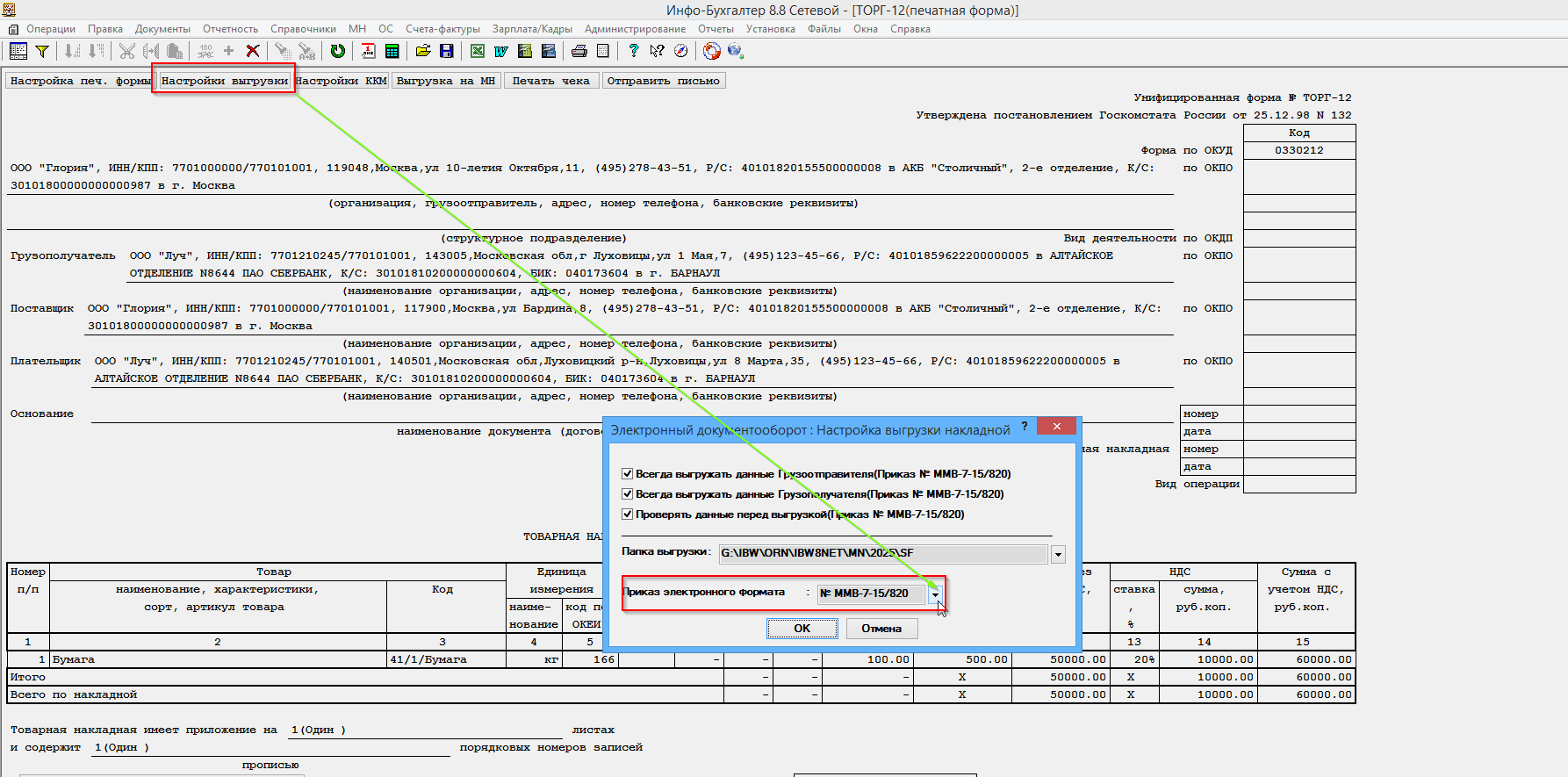Click the yellow filter funnel icon
The image size is (1568, 777).
click(x=41, y=51)
